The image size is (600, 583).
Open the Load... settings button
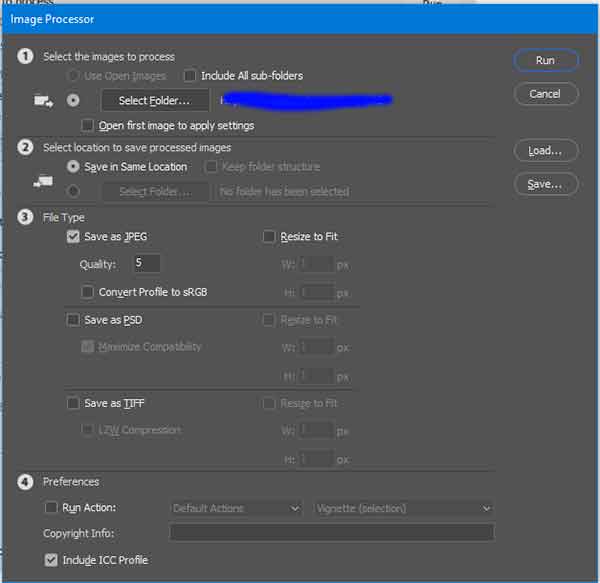pos(546,150)
